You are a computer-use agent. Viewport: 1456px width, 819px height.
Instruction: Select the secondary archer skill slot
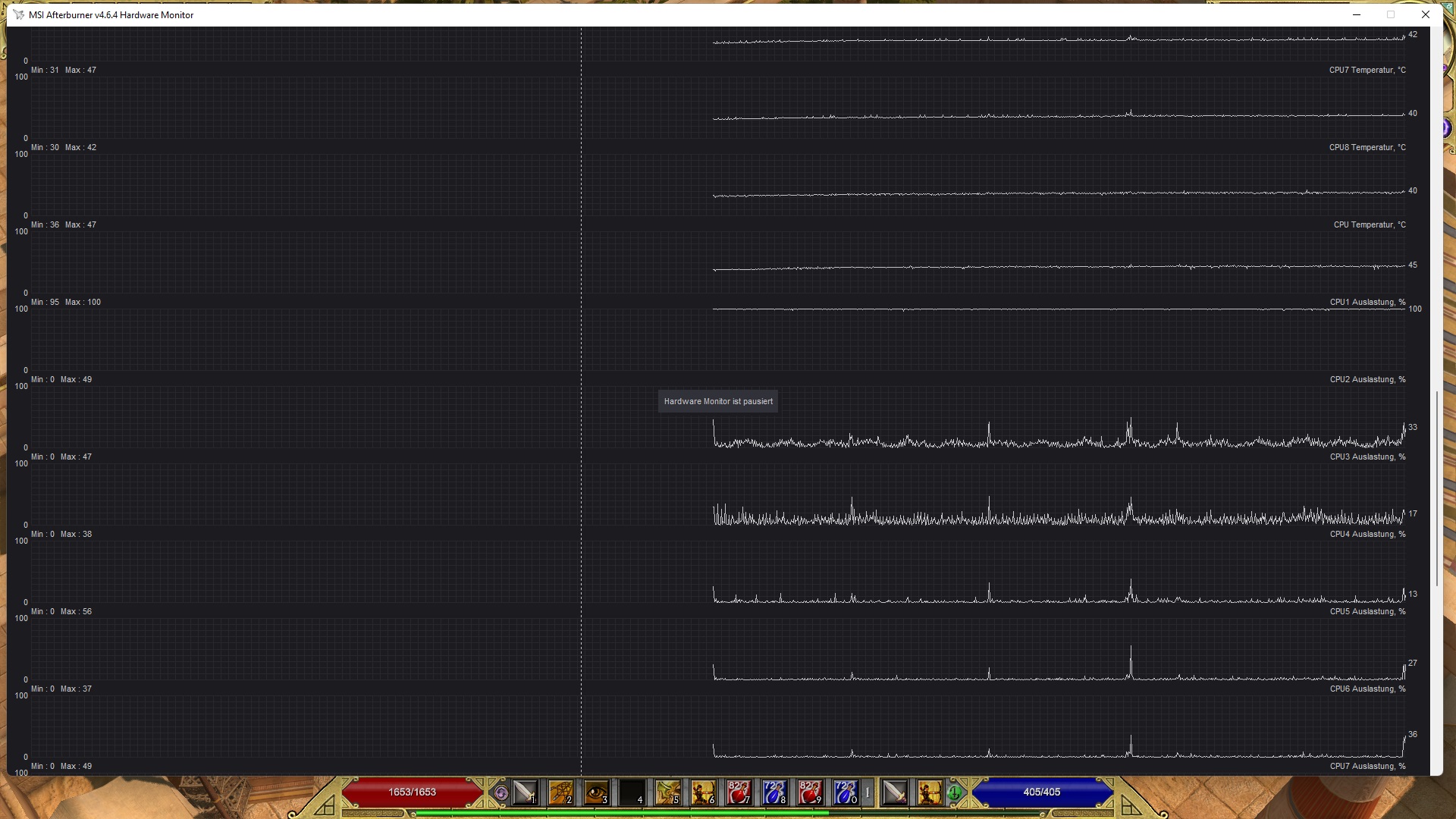pyautogui.click(x=930, y=793)
